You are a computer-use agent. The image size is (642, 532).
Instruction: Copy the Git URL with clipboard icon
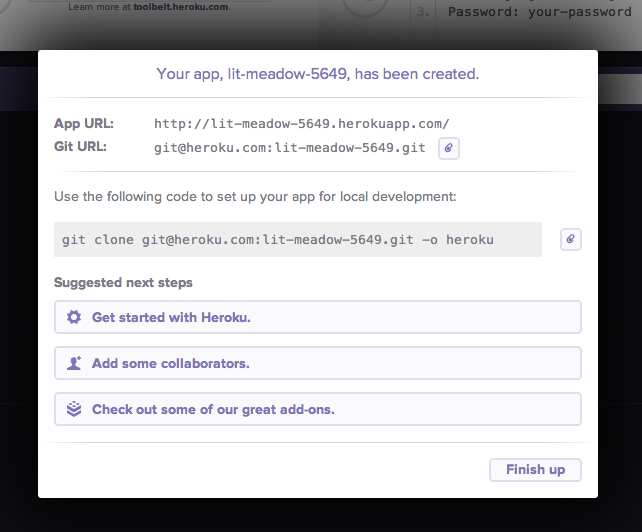[x=449, y=148]
